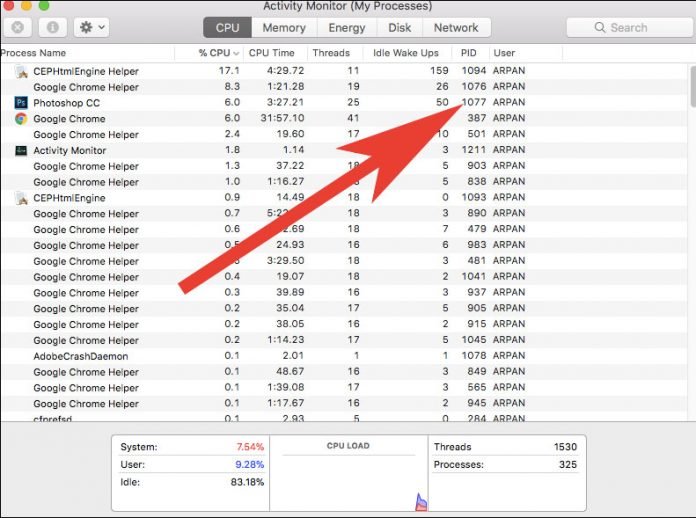This screenshot has height=518, width=696.
Task: Click the Google Chrome app icon in list
Action: [x=21, y=119]
